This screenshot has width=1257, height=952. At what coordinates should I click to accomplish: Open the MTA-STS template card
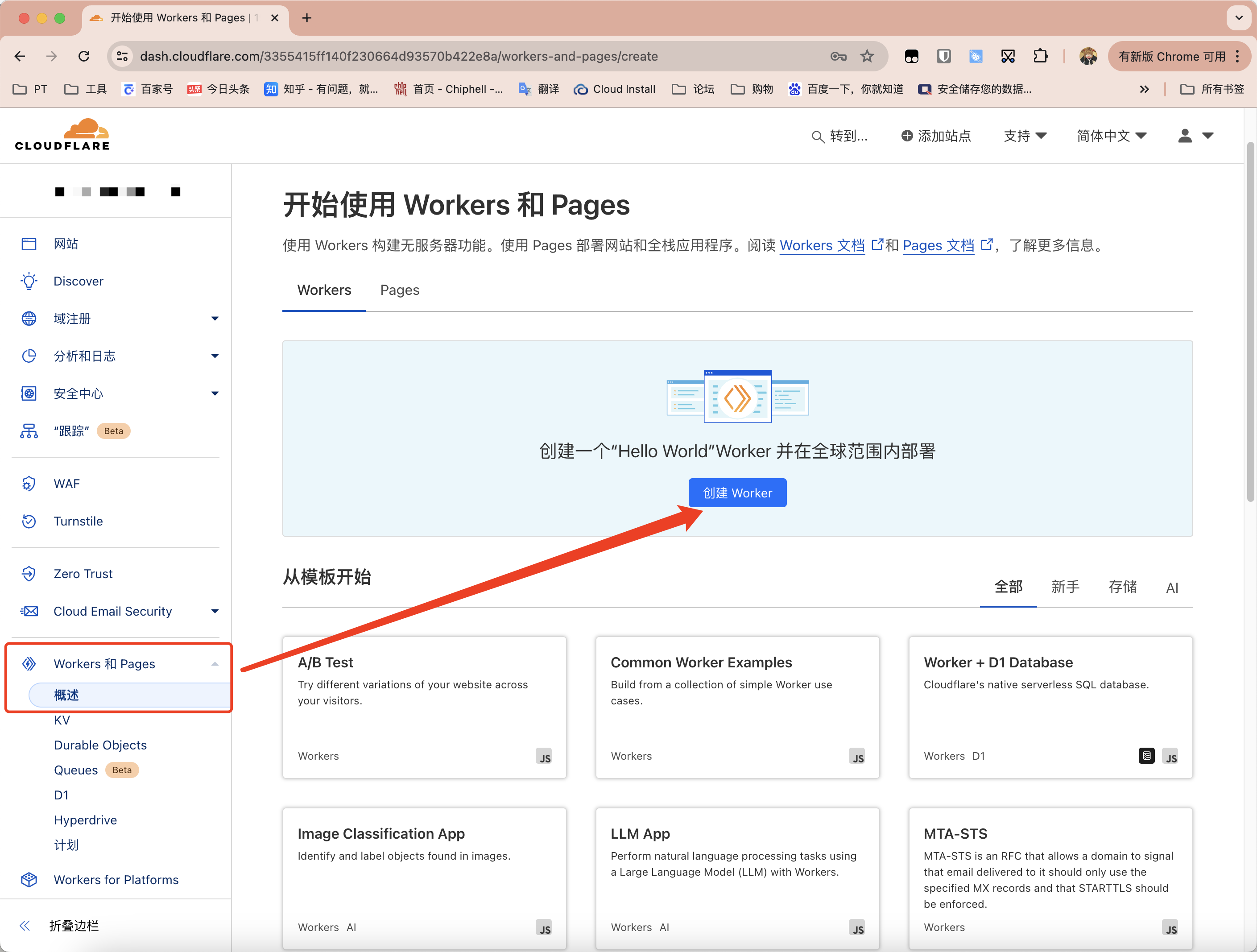[x=1051, y=879]
